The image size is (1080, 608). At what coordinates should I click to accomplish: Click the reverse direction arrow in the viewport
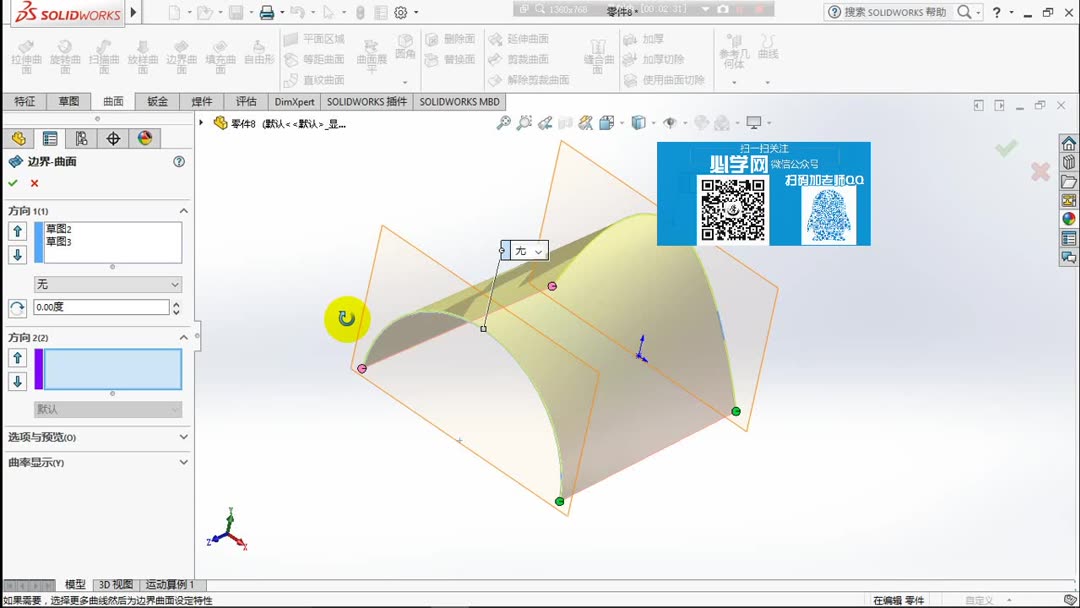pyautogui.click(x=347, y=318)
